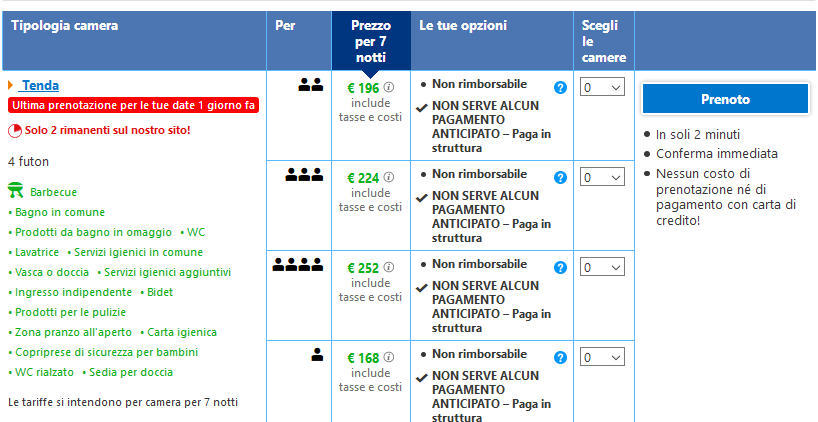Click info icon next to € 196 price

(389, 87)
